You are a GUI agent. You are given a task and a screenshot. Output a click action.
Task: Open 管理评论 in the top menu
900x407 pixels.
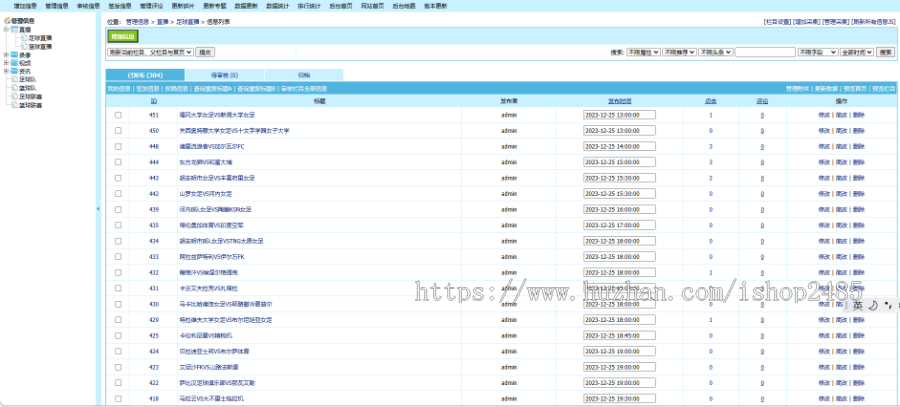pyautogui.click(x=152, y=6)
